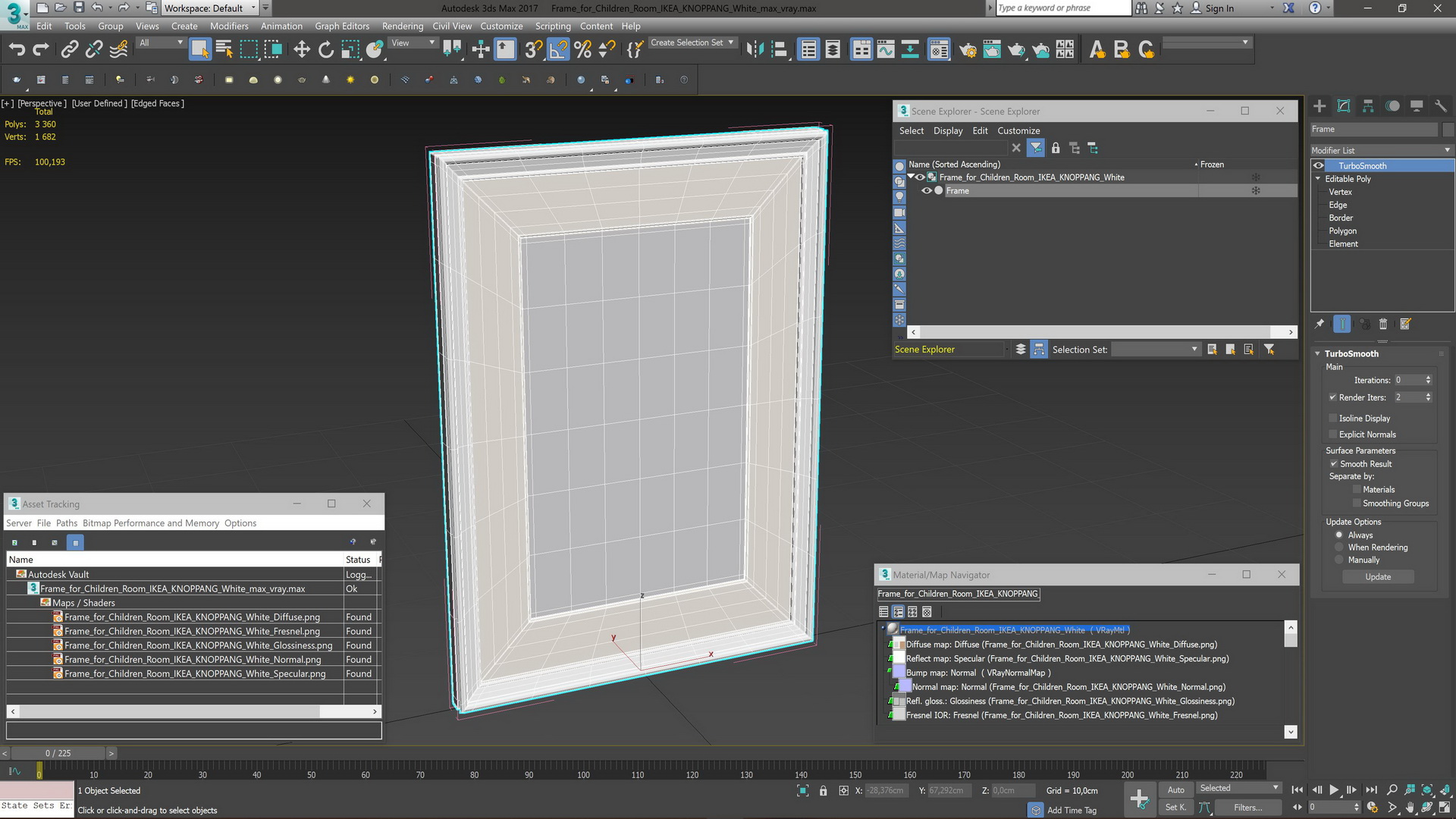This screenshot has height=819, width=1456.
Task: Open the Workspace Default dropdown
Action: [x=210, y=8]
